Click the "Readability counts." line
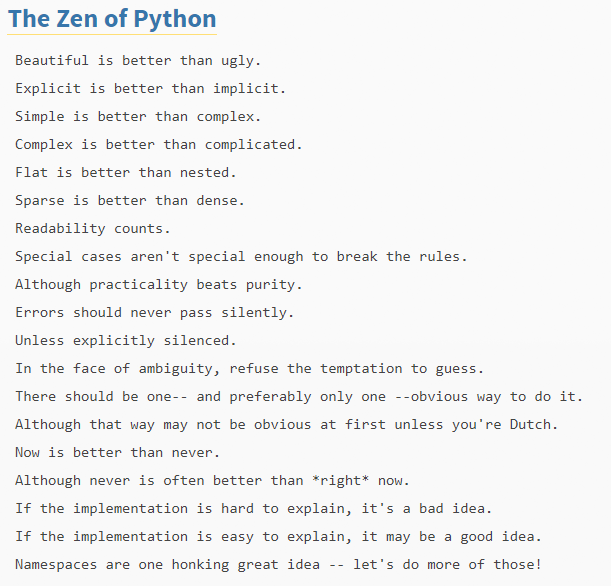Viewport: 611px width, 586px height. coord(93,228)
